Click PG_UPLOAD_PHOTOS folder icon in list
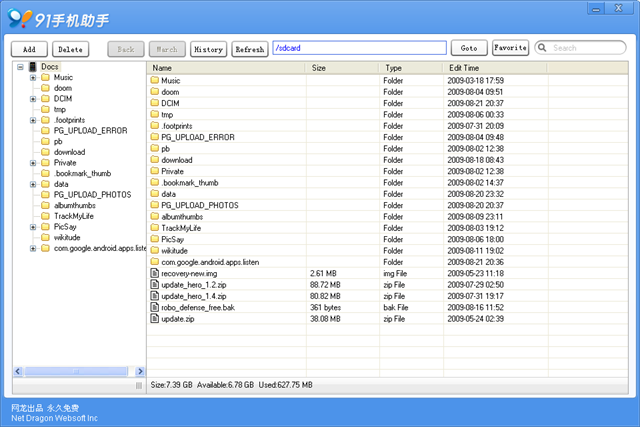 pyautogui.click(x=155, y=205)
